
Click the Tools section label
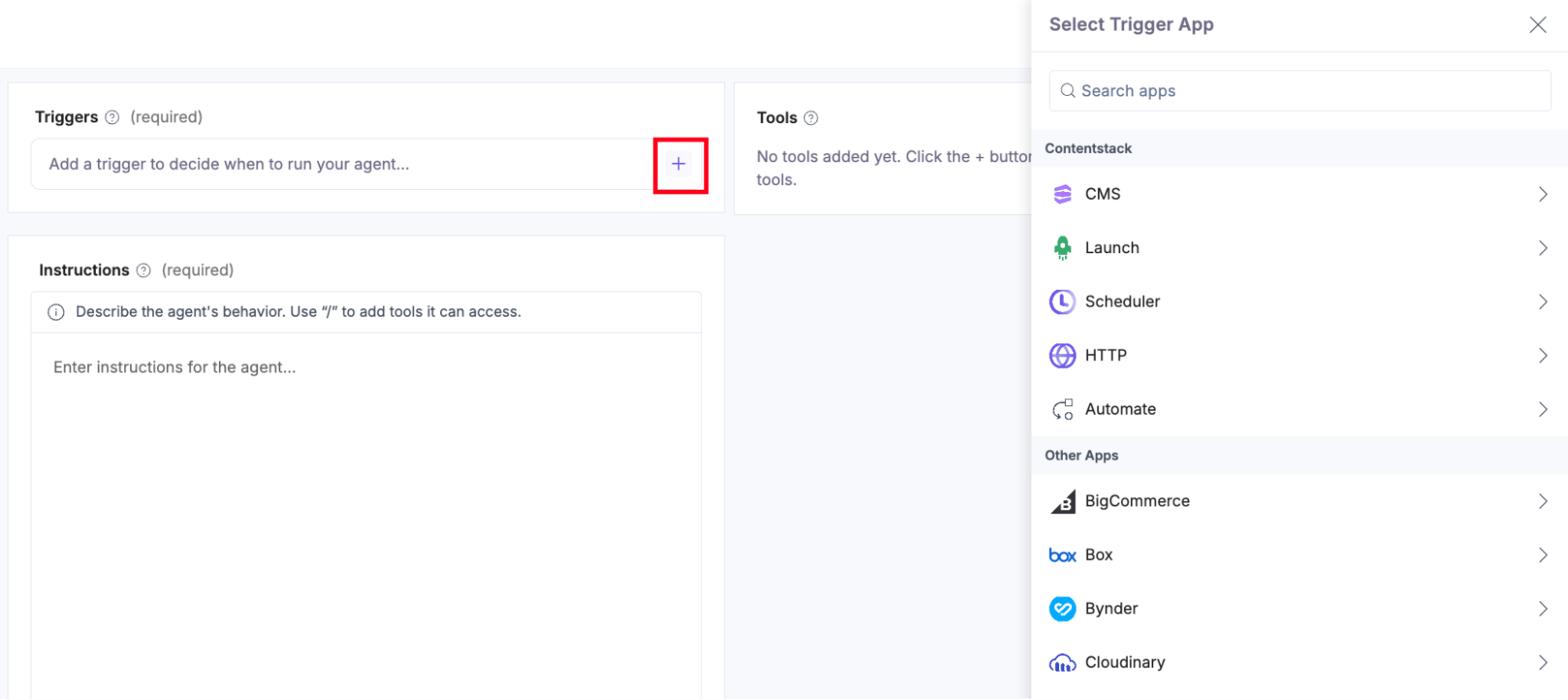click(777, 118)
